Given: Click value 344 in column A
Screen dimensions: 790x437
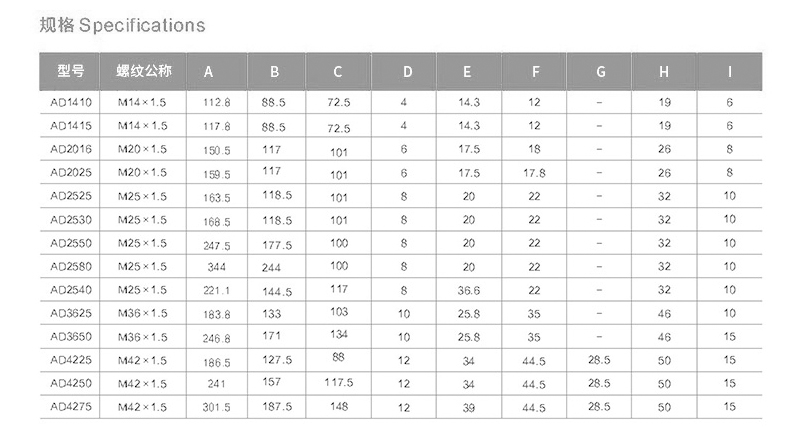Looking at the screenshot, I should (217, 268).
